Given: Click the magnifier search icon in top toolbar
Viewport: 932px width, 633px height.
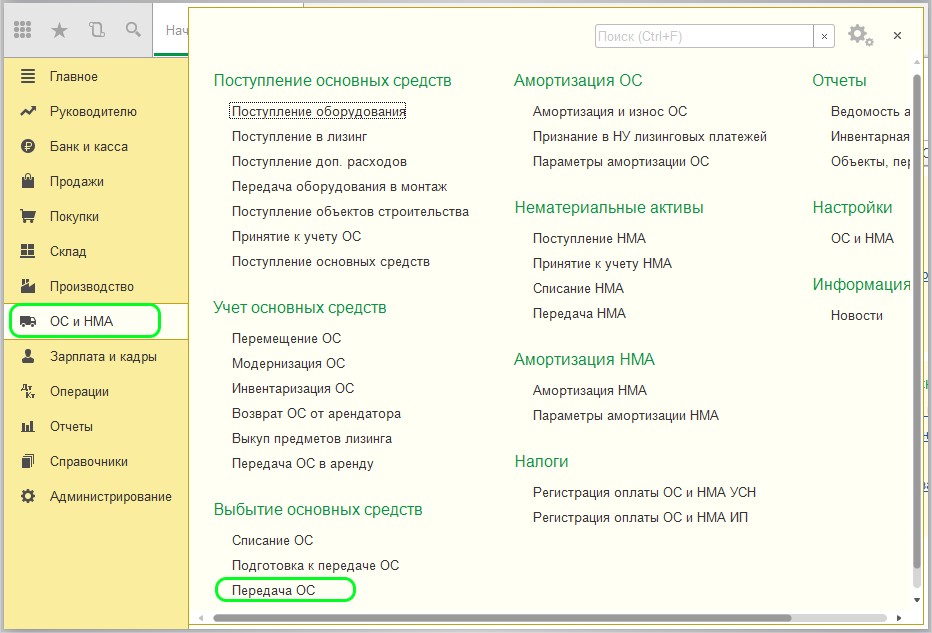Looking at the screenshot, I should pos(133,30).
